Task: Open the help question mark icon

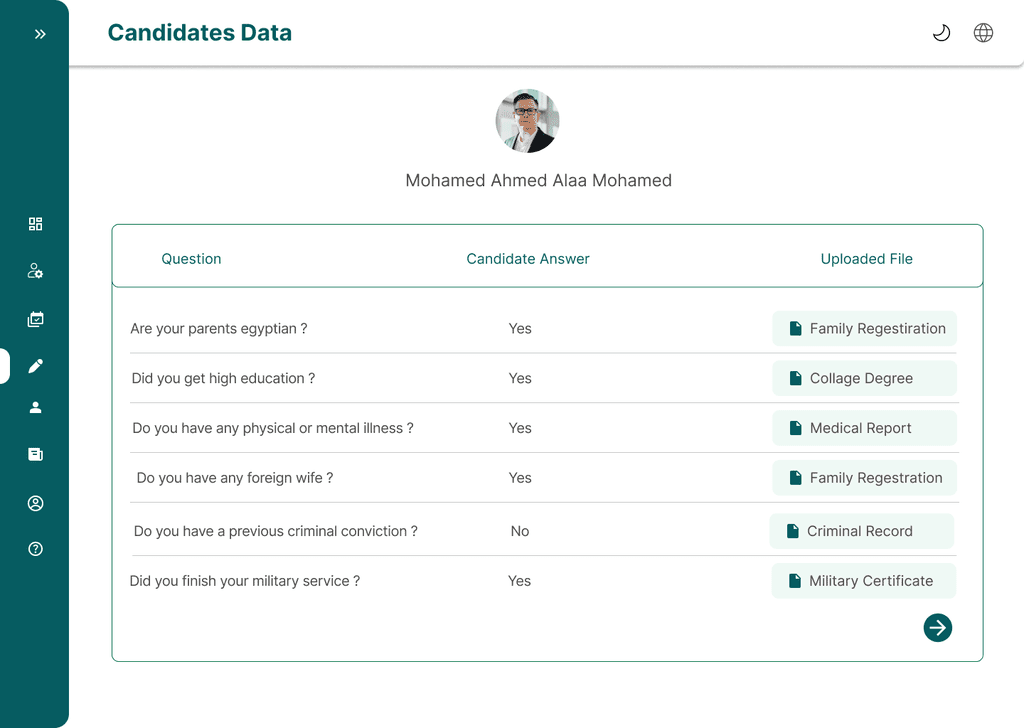Action: (36, 549)
